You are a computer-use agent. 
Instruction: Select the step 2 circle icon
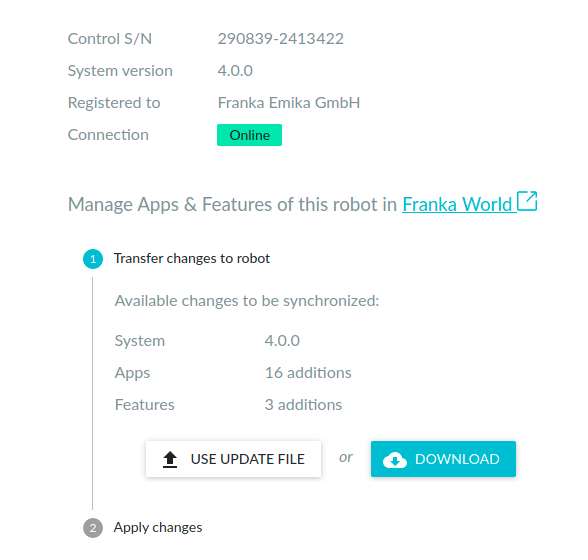[x=93, y=528]
